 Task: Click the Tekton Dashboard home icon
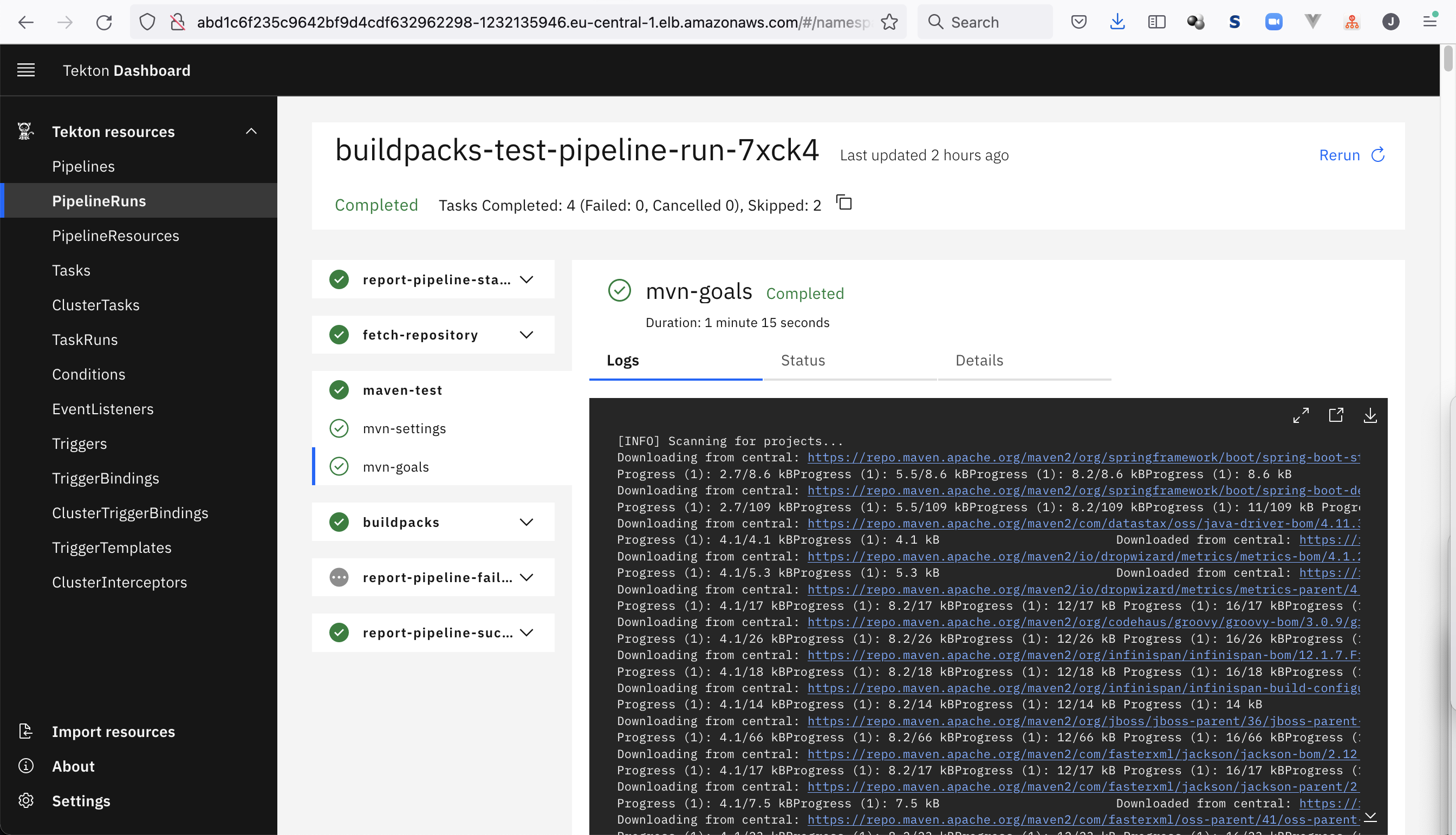(x=127, y=70)
